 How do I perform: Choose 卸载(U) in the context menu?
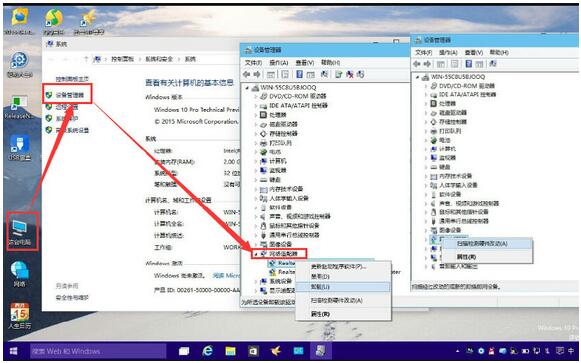[x=343, y=287]
